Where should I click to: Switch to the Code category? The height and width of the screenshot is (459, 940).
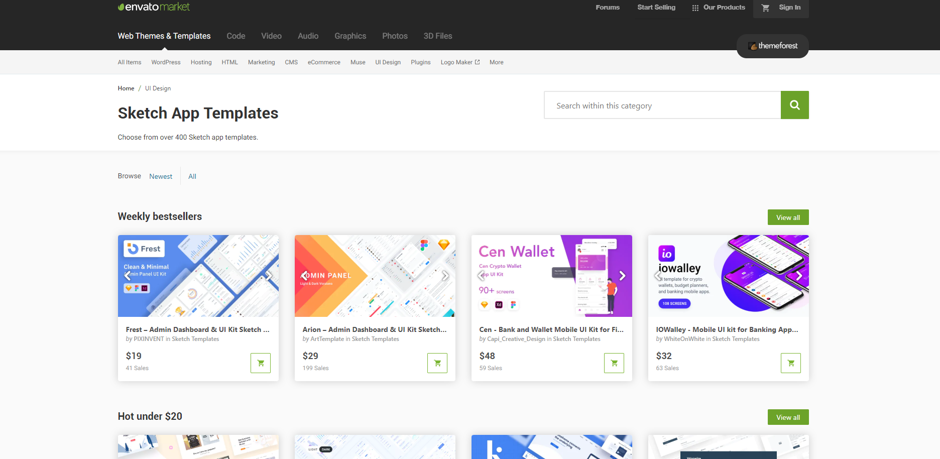(x=236, y=36)
